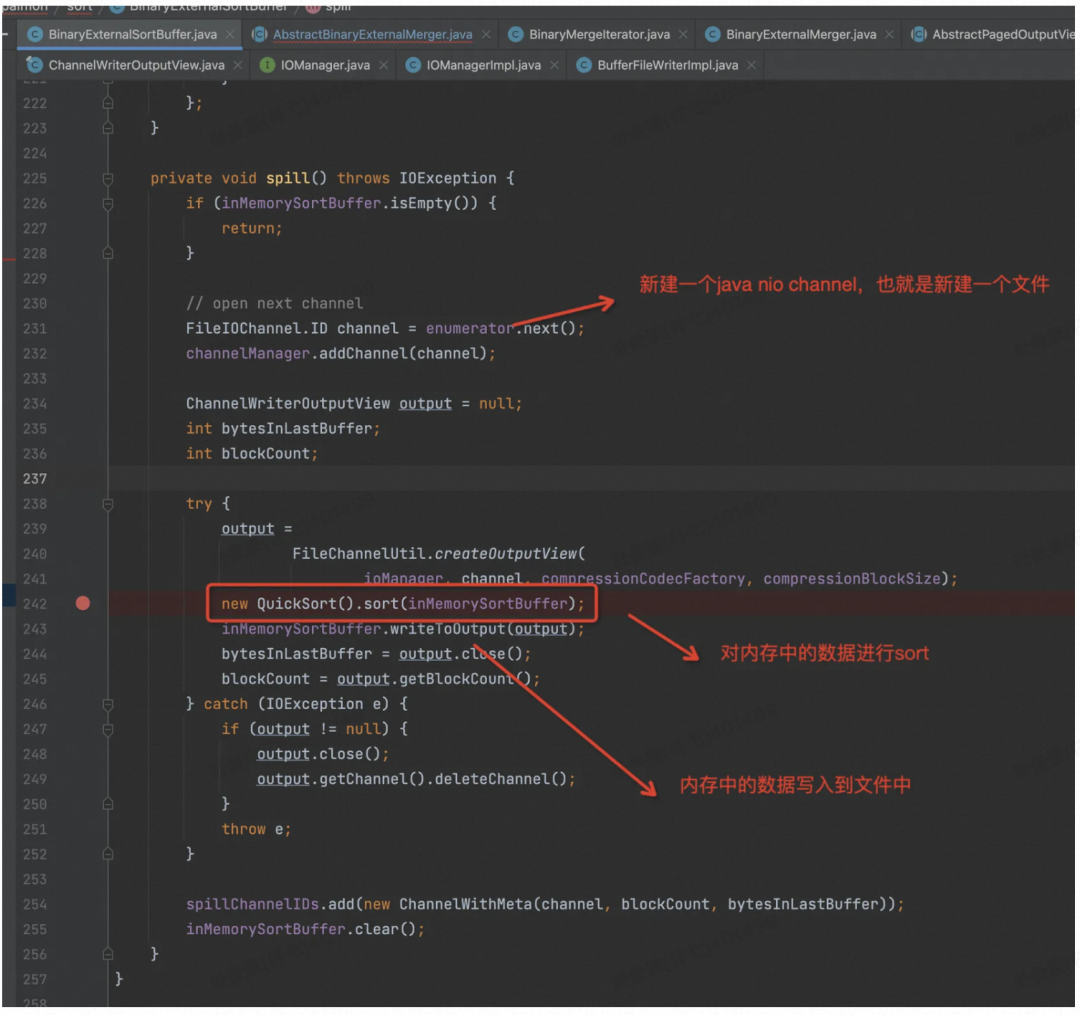Click the class icon on the ChannelWriterOutputView.java tab
This screenshot has width=1080, height=1015.
coord(34,65)
